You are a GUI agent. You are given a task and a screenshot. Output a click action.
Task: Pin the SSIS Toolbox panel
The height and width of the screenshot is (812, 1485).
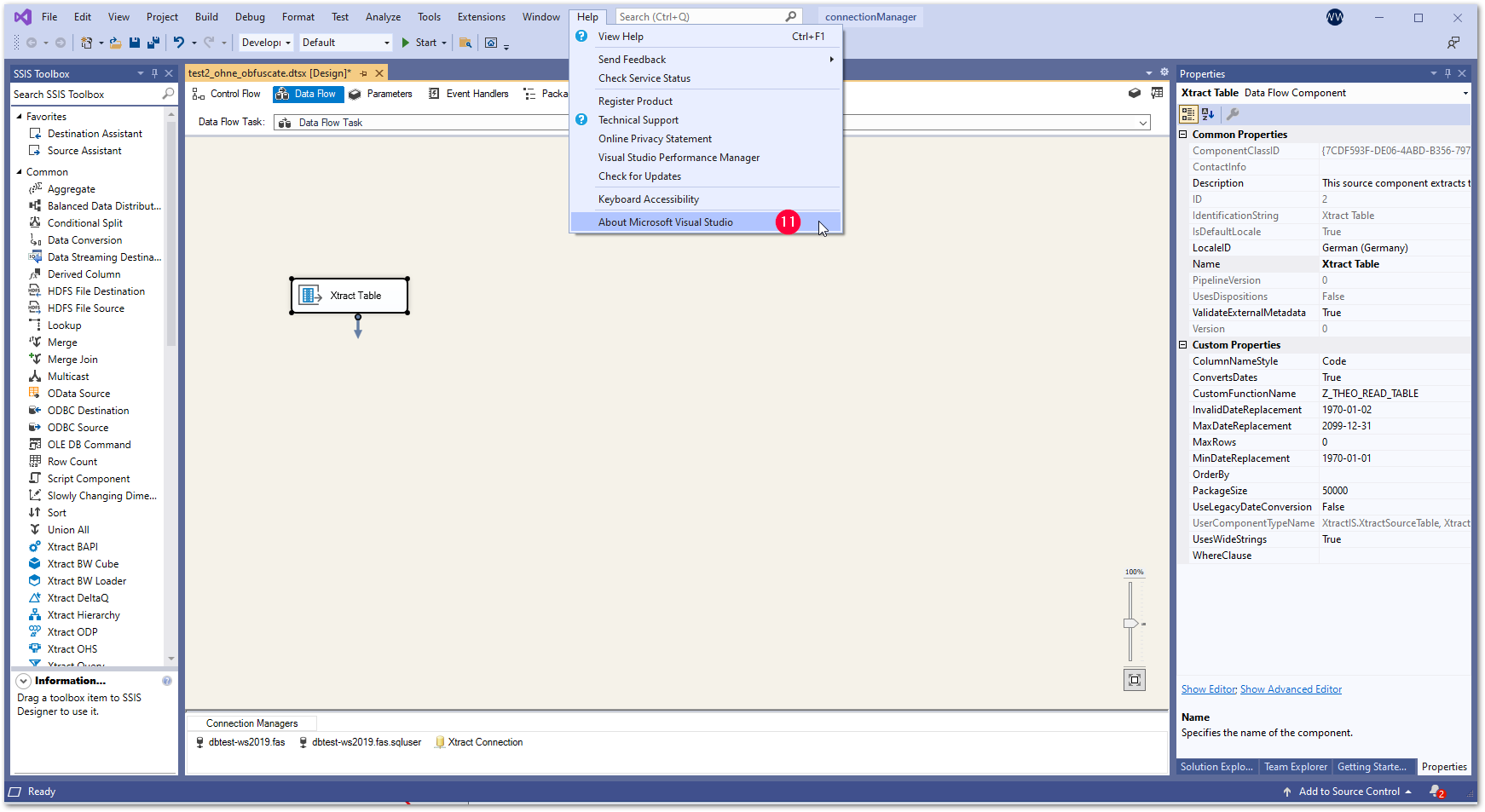point(154,73)
